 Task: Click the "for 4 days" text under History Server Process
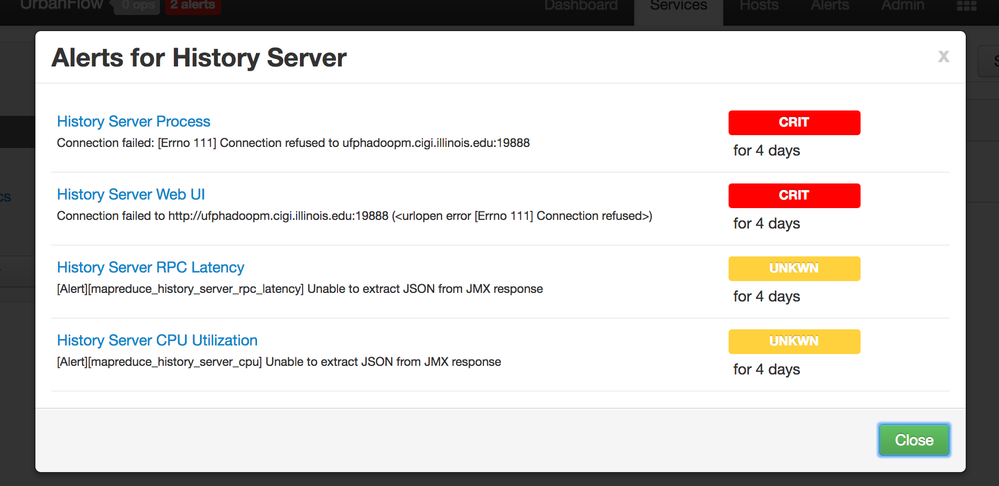[767, 151]
